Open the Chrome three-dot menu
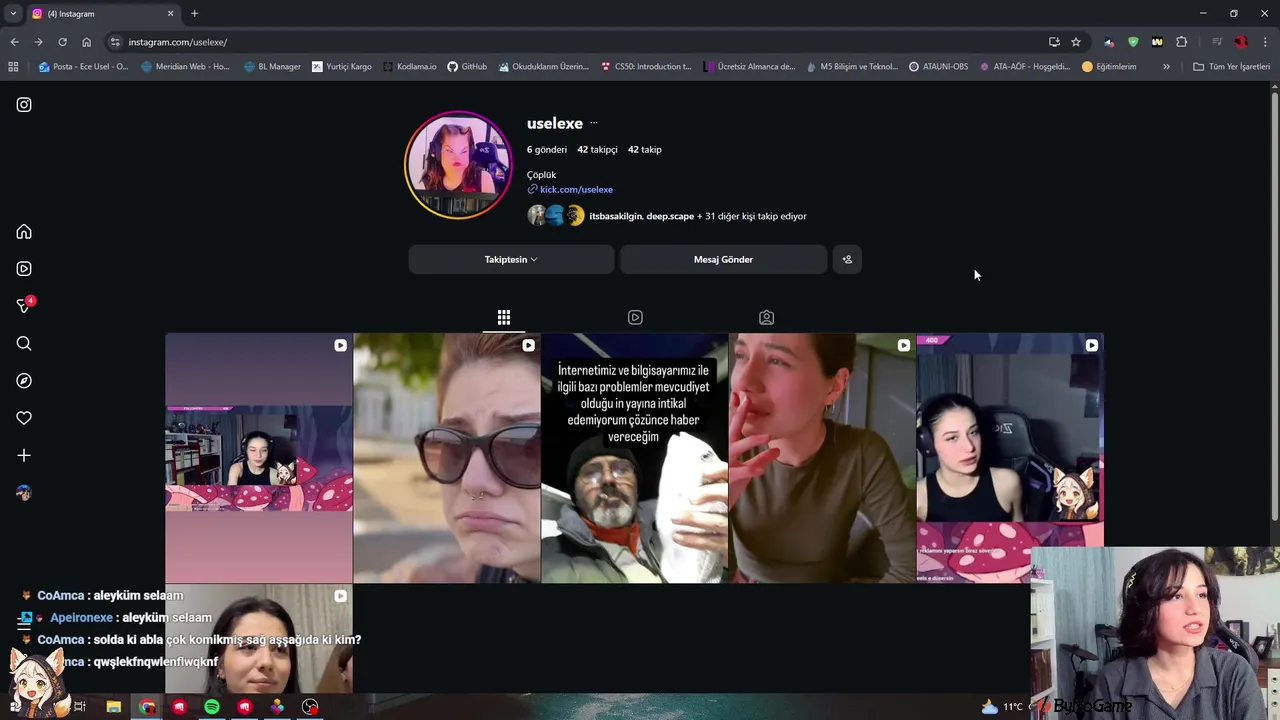1280x720 pixels. coord(1265,42)
